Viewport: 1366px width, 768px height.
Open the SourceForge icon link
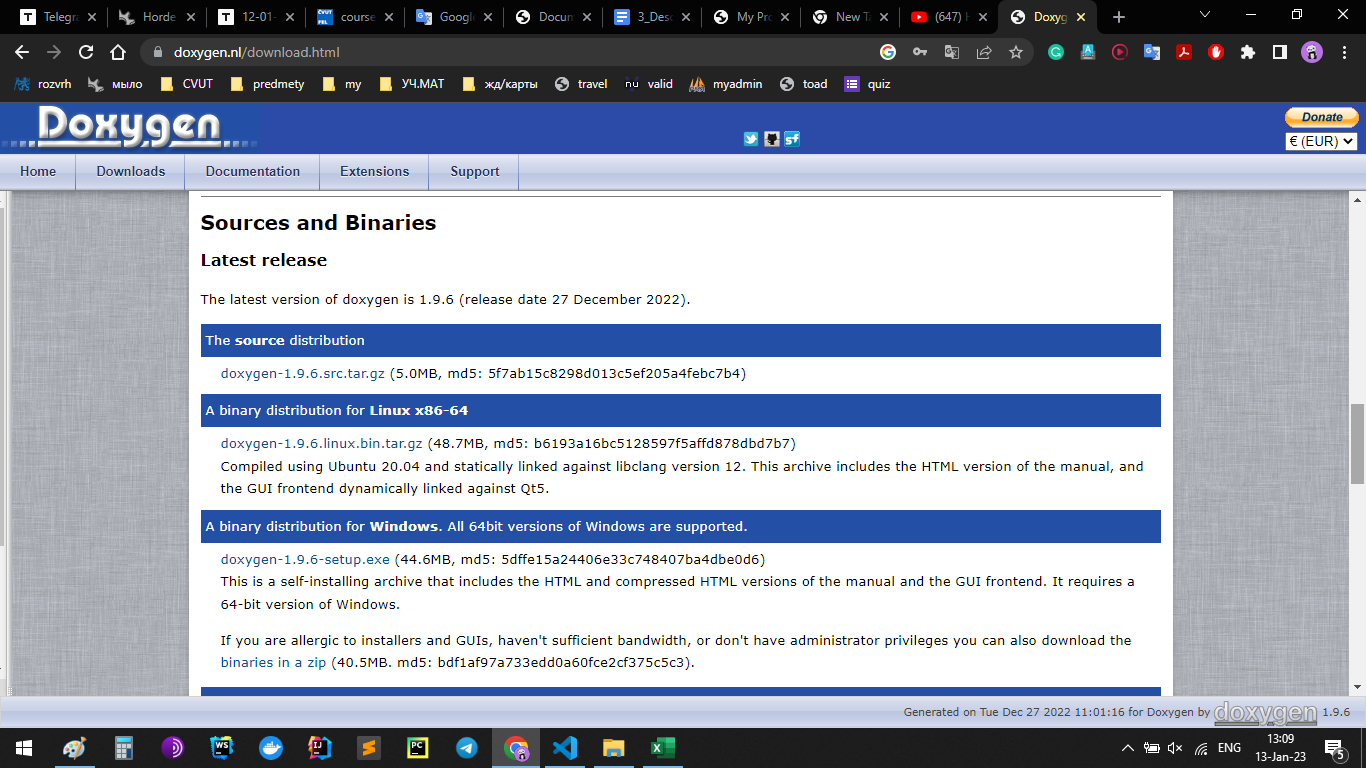coord(791,139)
